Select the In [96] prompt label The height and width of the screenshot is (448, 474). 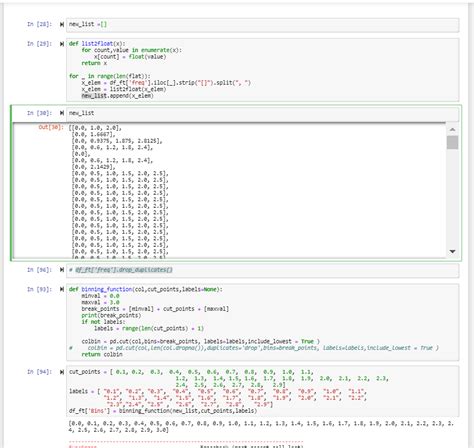tap(39, 270)
